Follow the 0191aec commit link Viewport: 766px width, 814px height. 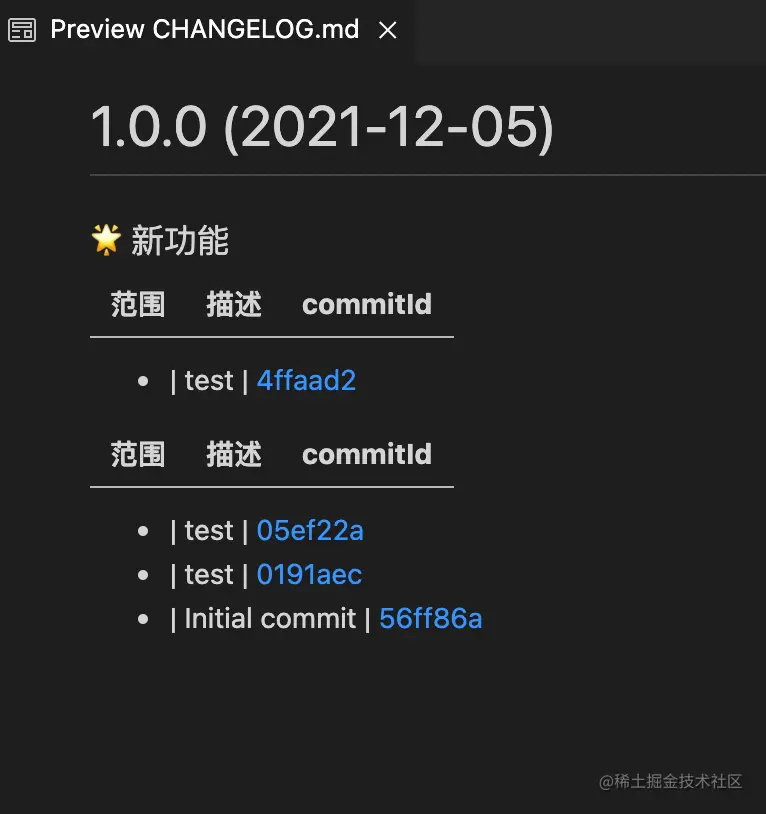coord(309,575)
